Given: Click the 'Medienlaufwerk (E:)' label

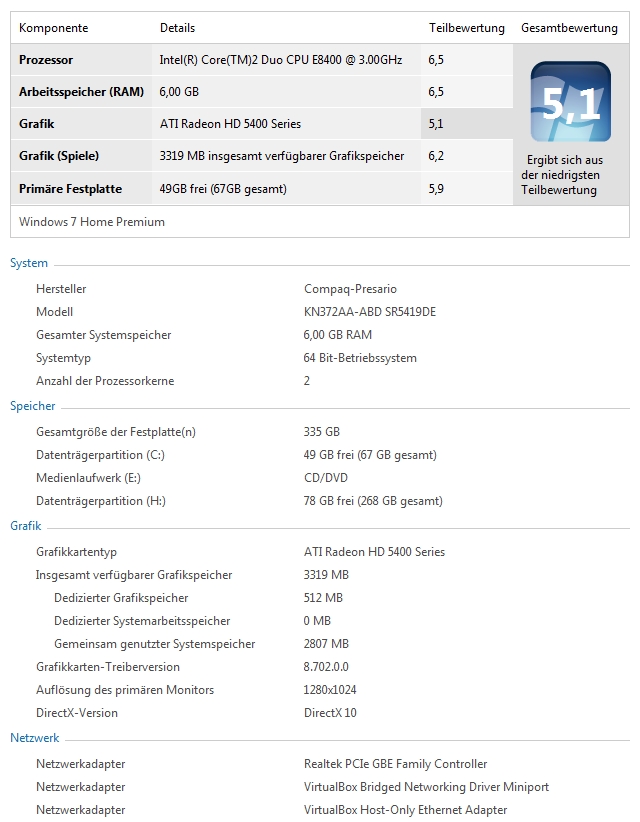Looking at the screenshot, I should coord(88,478).
